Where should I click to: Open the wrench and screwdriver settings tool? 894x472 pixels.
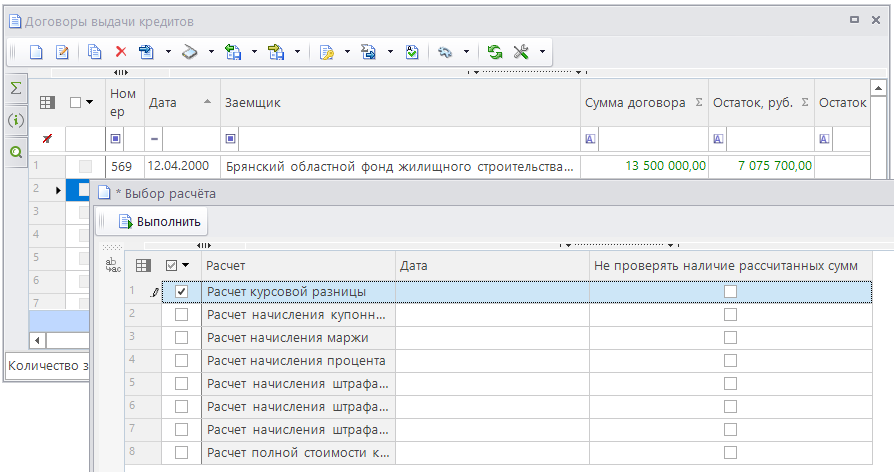(521, 52)
